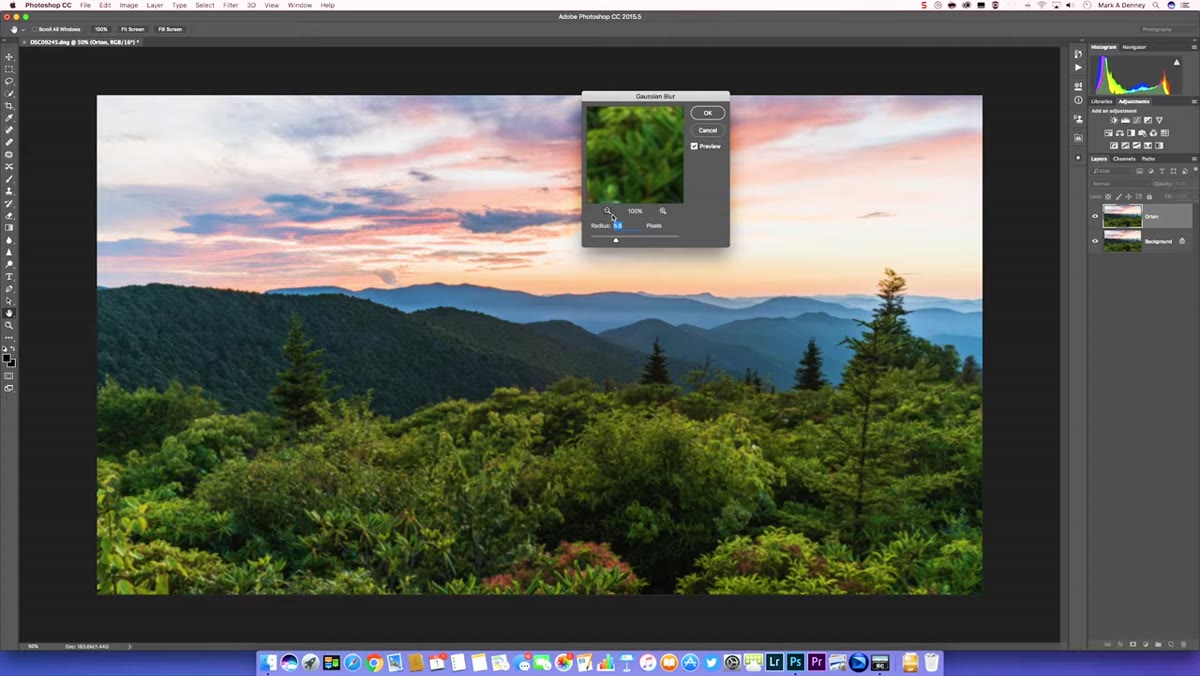Select the Eraser tool

coord(10,215)
